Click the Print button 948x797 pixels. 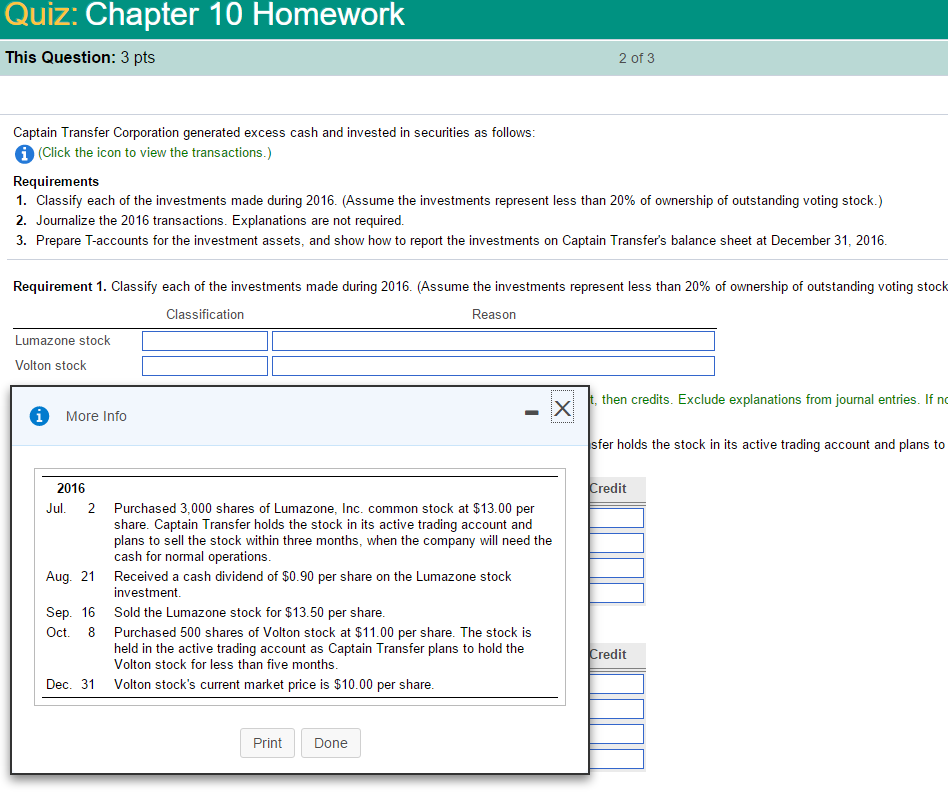267,743
